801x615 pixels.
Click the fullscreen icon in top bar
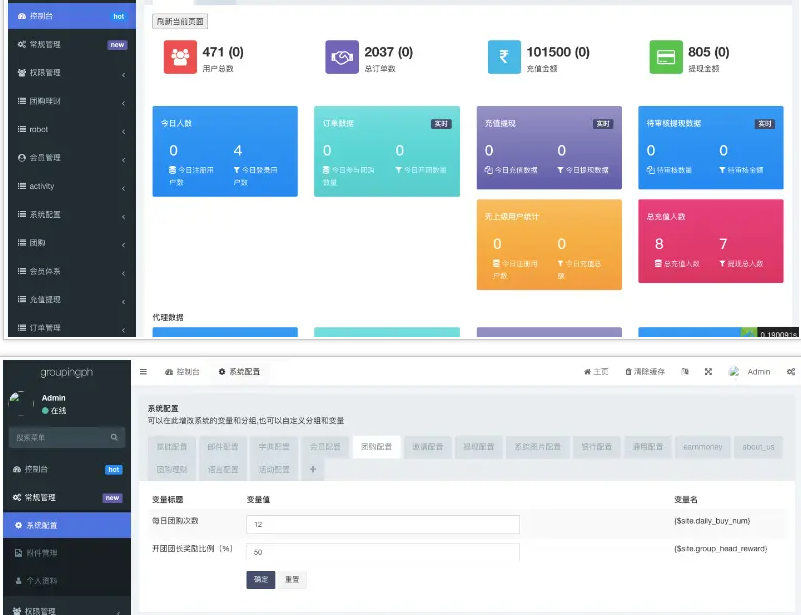[708, 371]
